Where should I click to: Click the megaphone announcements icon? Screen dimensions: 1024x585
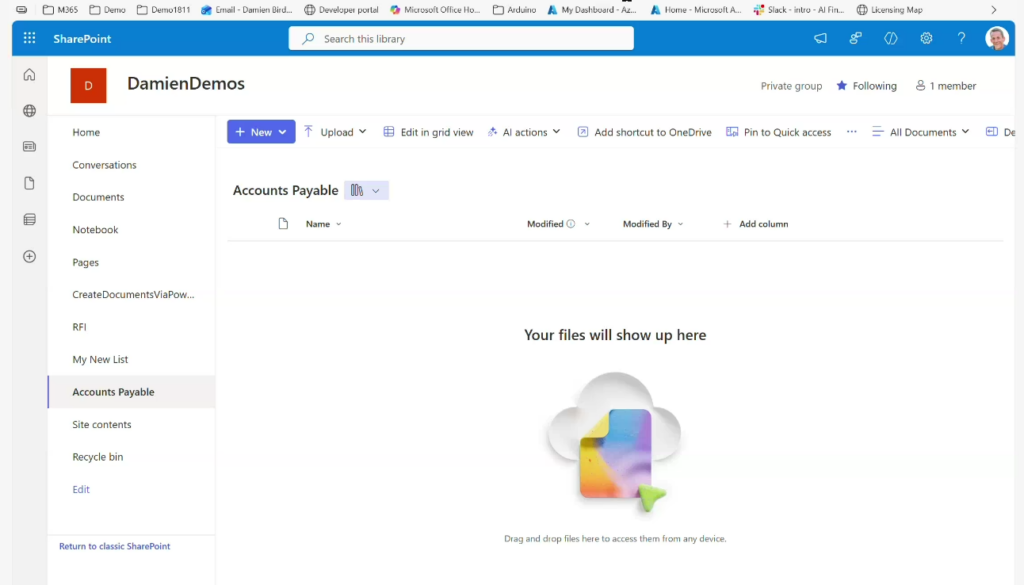pyautogui.click(x=820, y=39)
